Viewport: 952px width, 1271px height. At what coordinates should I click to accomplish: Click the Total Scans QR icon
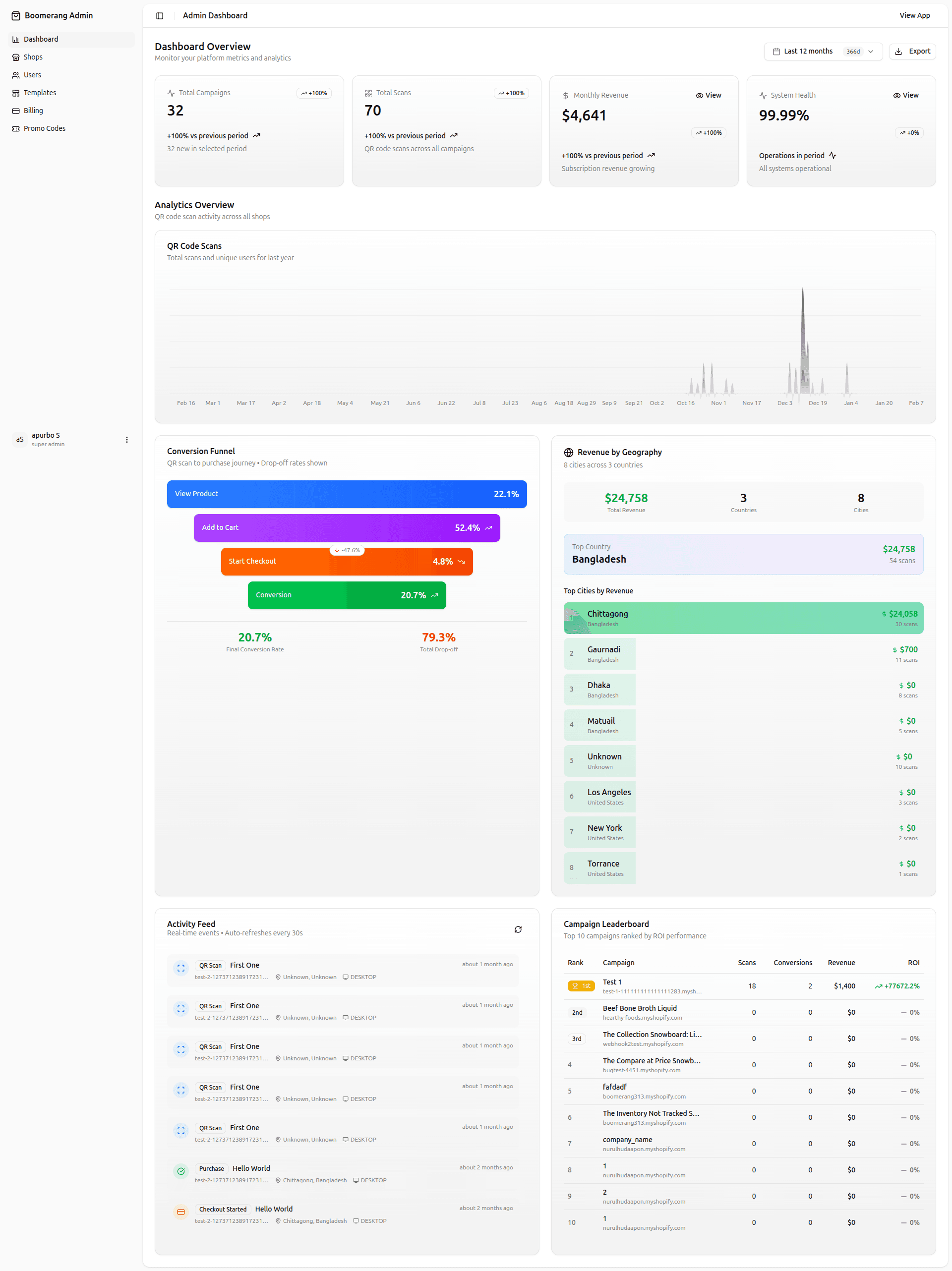368,93
